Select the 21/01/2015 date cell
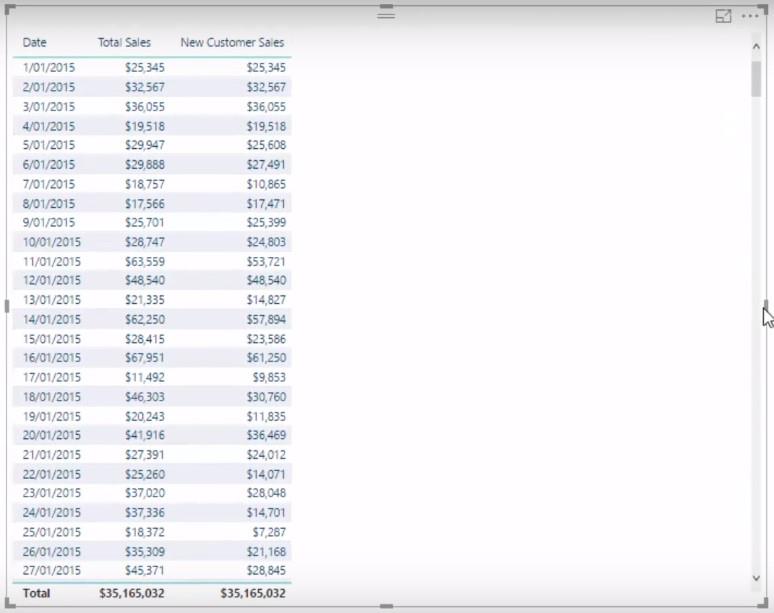774x613 pixels. [52, 455]
